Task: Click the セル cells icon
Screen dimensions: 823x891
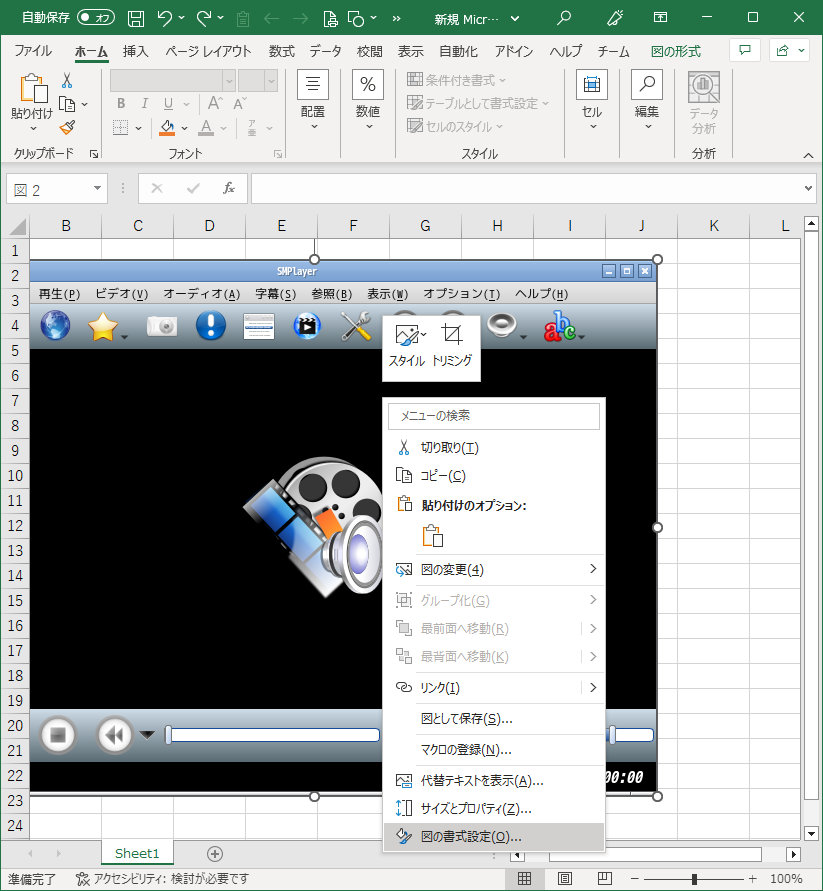Action: pyautogui.click(x=592, y=85)
